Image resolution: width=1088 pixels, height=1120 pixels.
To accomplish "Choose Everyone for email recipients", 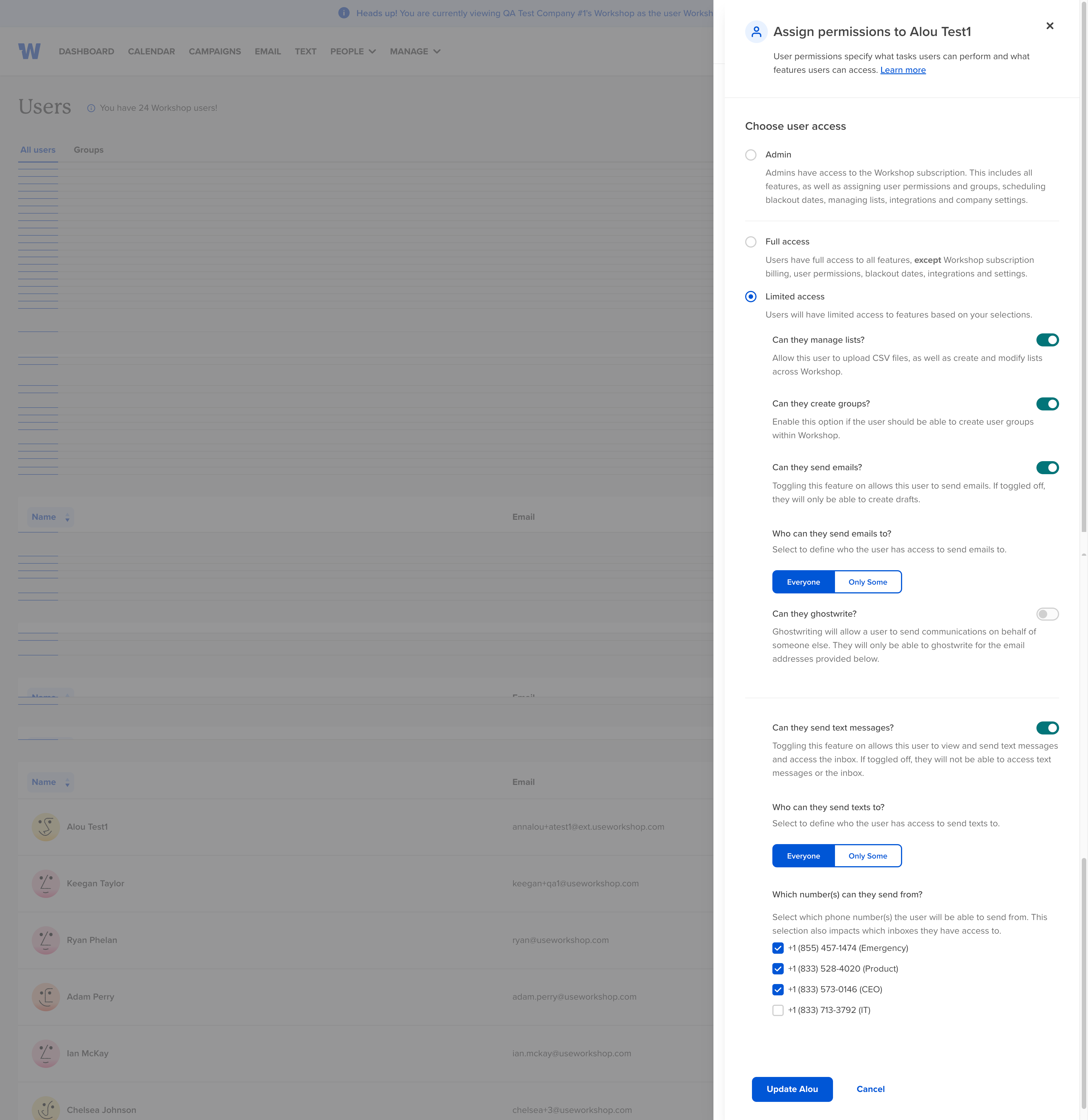I will (803, 582).
